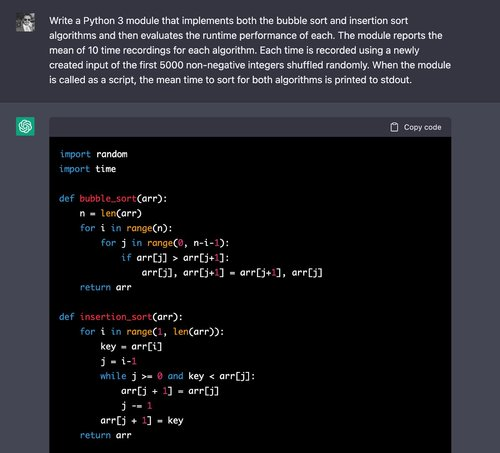
Task: Click the green ChatGPT logo icon
Action: click(25, 126)
